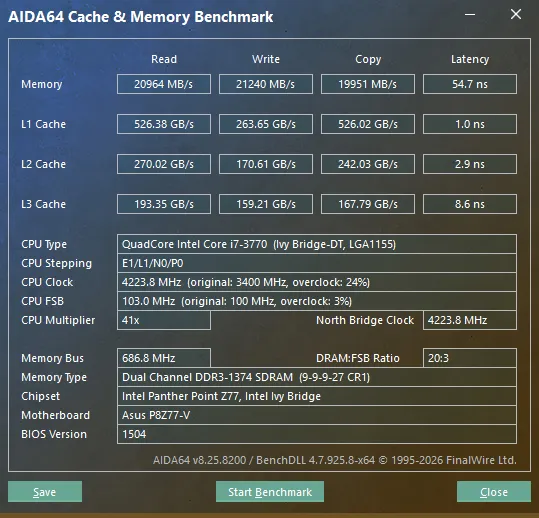Select the Memory Latency value 54.7 ns
Viewport: 539px width, 518px height.
point(470,84)
